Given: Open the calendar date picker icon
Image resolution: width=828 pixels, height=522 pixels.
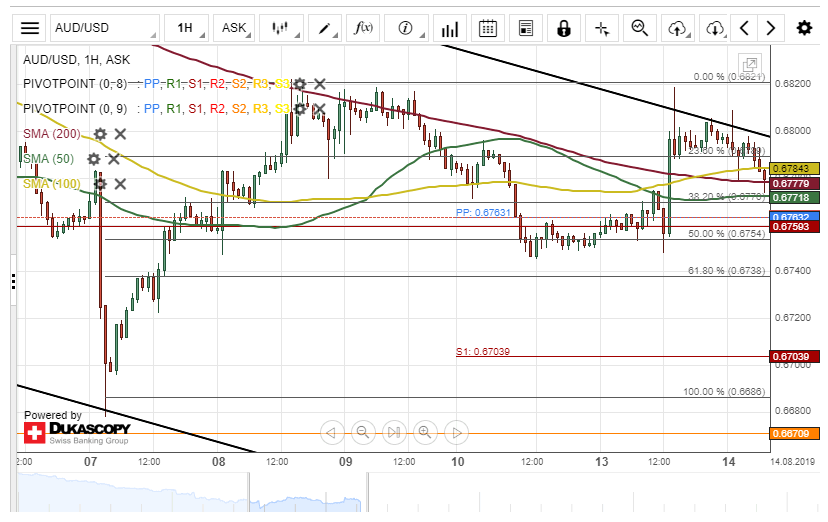Looking at the screenshot, I should [x=487, y=28].
